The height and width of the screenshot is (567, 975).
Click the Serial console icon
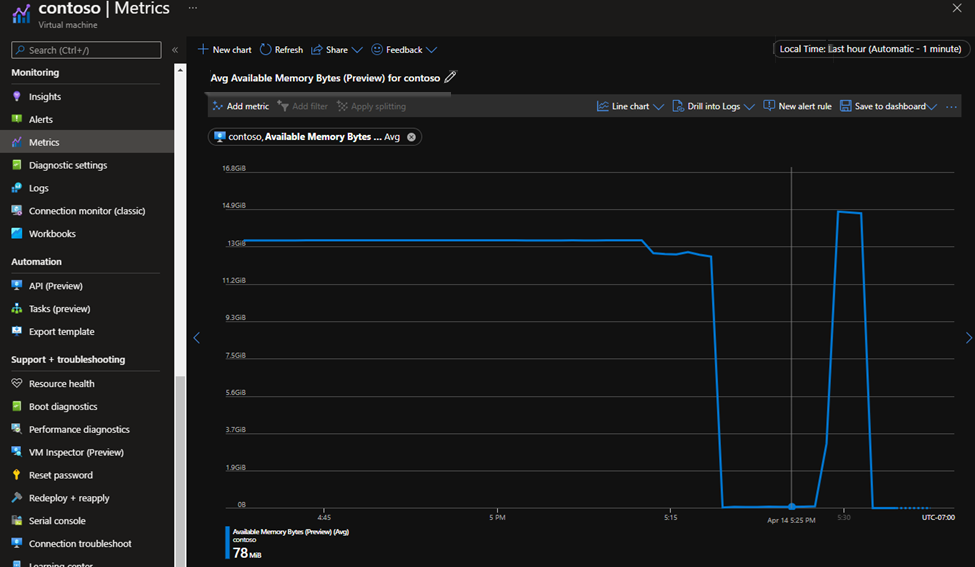pyautogui.click(x=17, y=520)
